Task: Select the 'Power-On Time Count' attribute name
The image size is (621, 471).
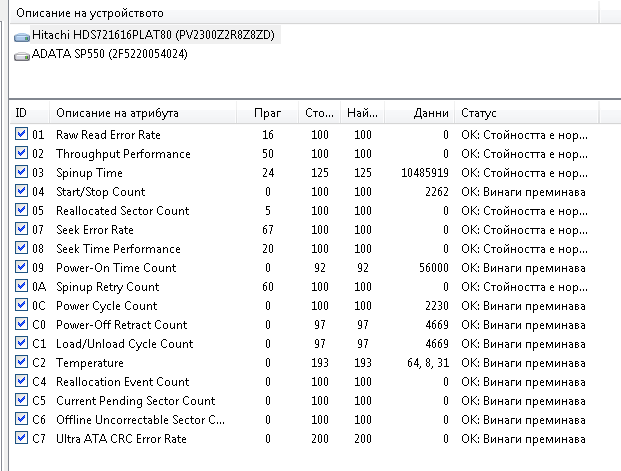Action: coord(116,268)
